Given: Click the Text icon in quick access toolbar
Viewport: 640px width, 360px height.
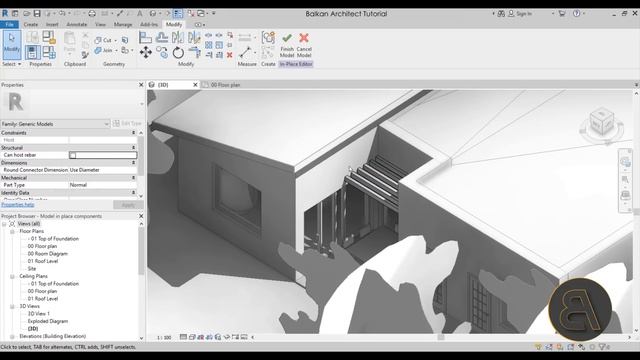Looking at the screenshot, I should coord(140,14).
